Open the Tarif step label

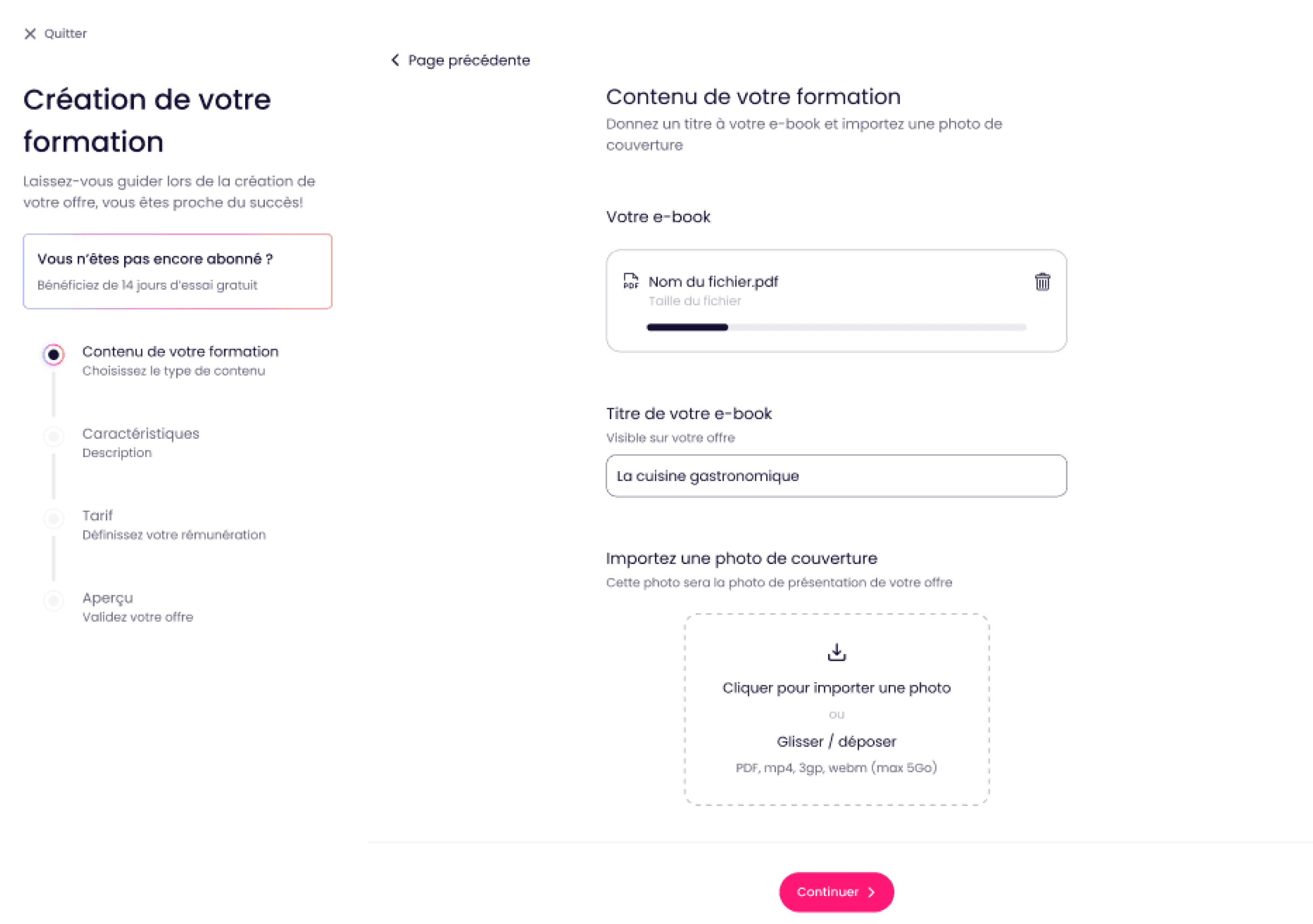tap(98, 516)
